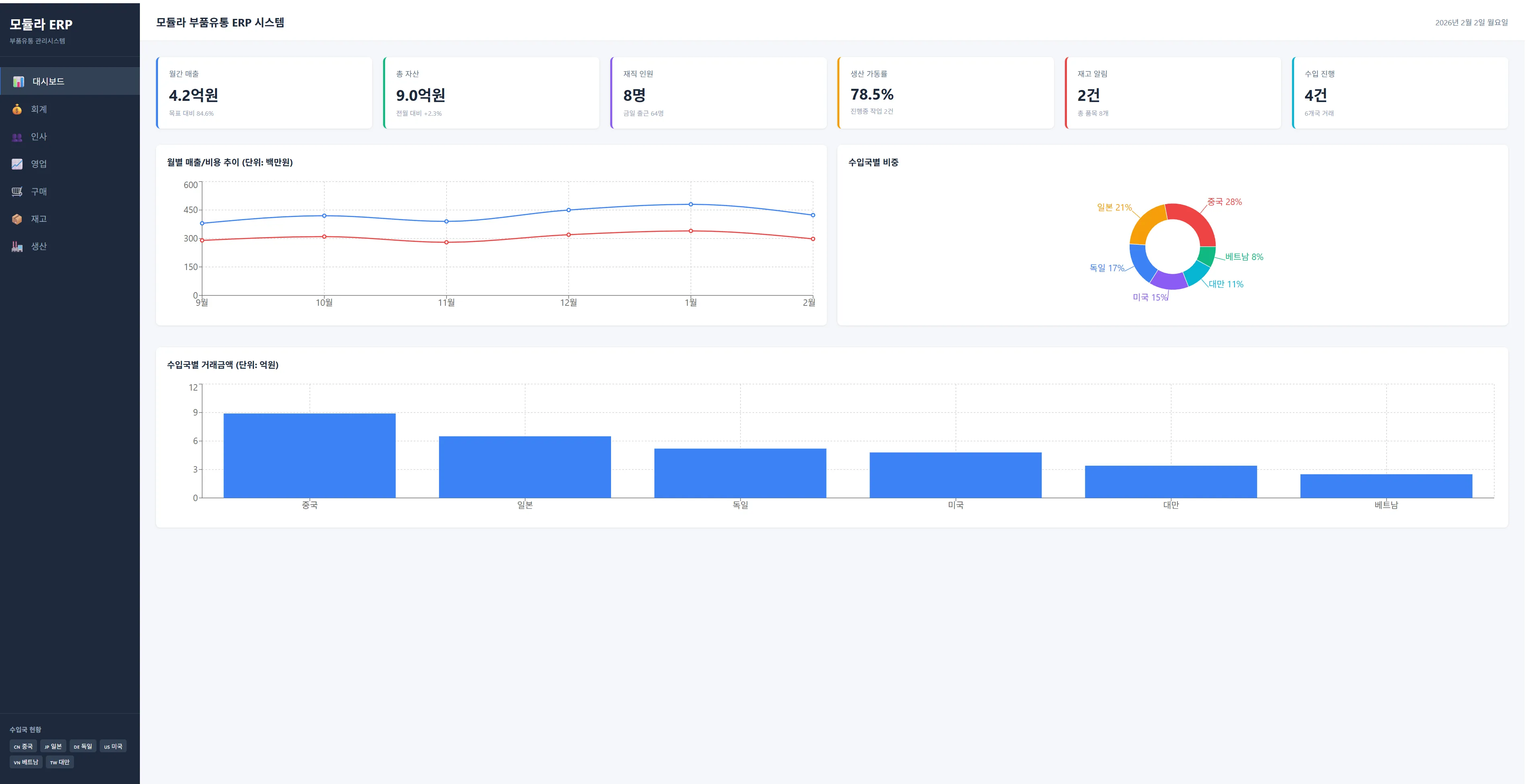1526x784 pixels.
Task: Click the 영업 trend chart icon
Action: pyautogui.click(x=17, y=164)
